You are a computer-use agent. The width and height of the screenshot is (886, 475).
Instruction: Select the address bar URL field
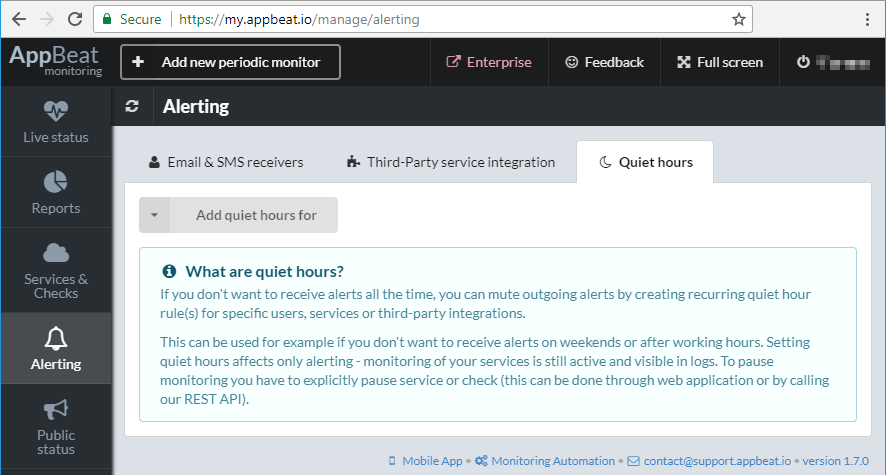(423, 19)
